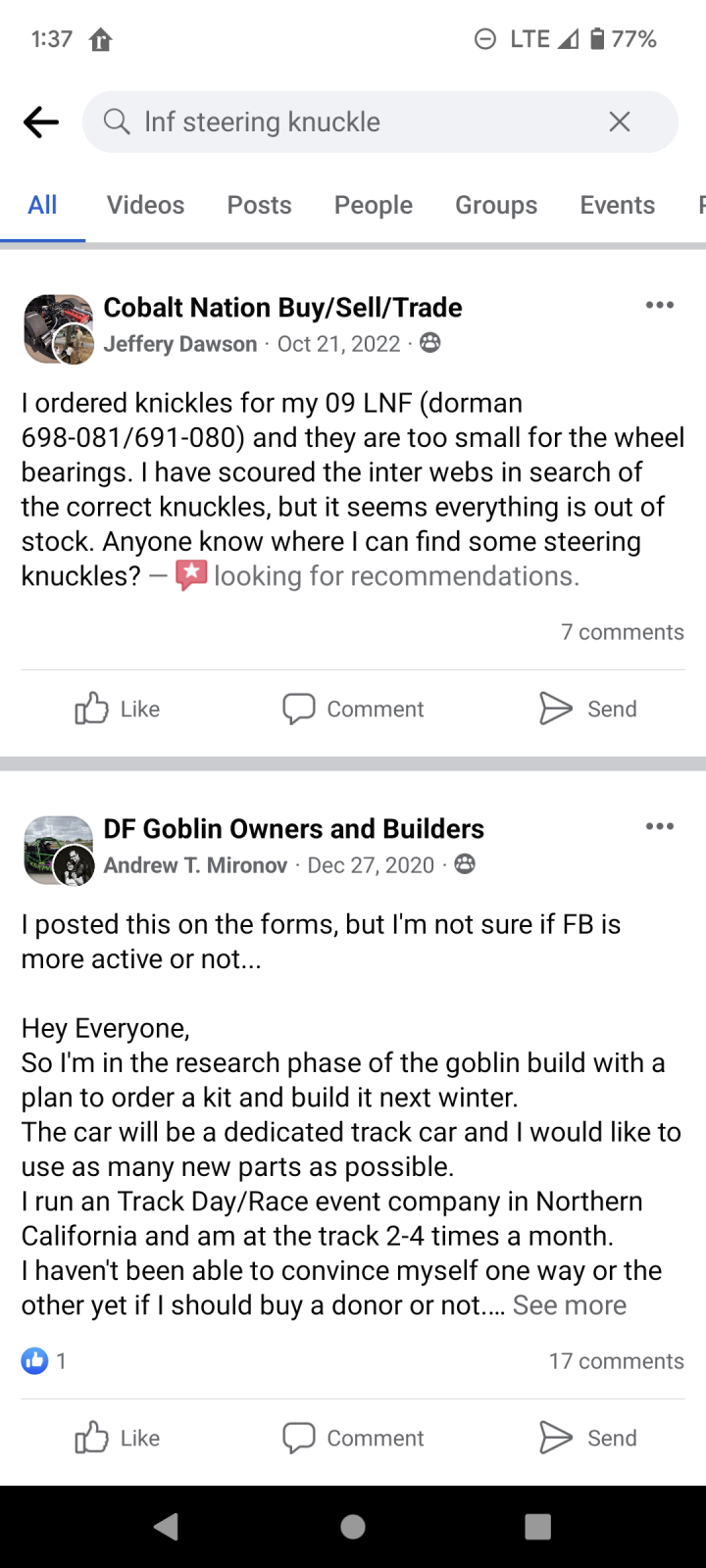Switch to the Videos tab
This screenshot has width=706, height=1568.
(145, 205)
